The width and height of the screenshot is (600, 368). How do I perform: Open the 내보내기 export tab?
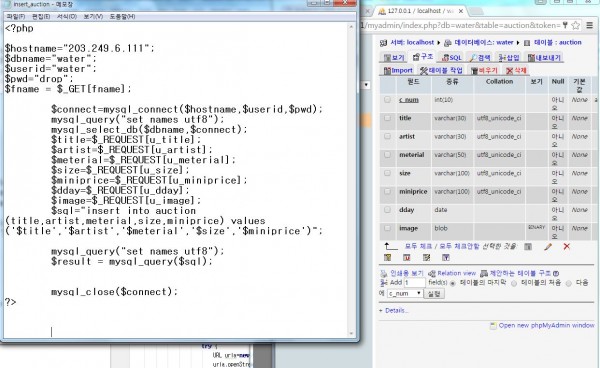(544, 58)
